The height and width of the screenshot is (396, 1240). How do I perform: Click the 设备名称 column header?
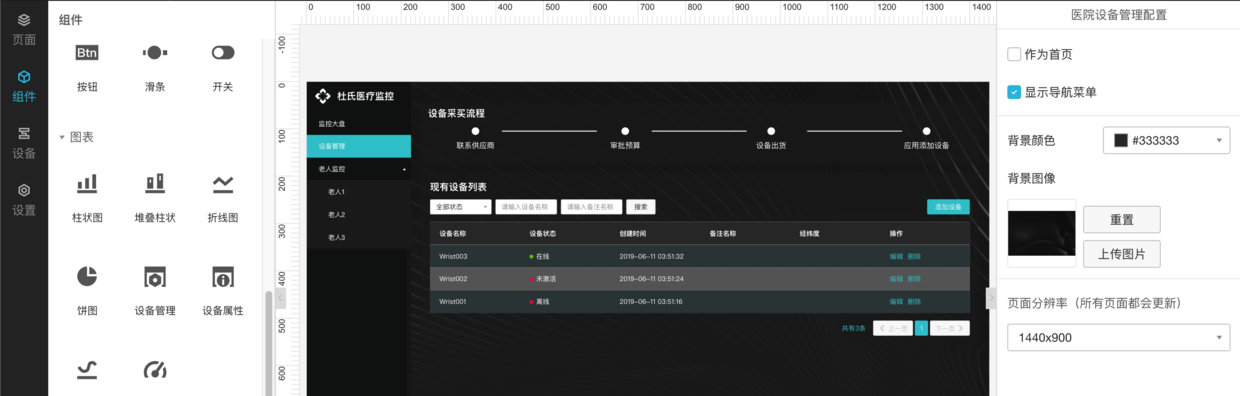[452, 233]
